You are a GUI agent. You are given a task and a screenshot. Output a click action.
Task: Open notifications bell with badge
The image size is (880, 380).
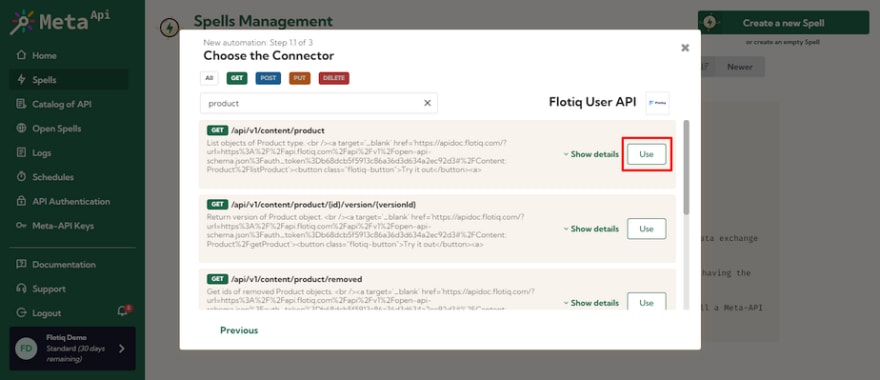tap(123, 310)
